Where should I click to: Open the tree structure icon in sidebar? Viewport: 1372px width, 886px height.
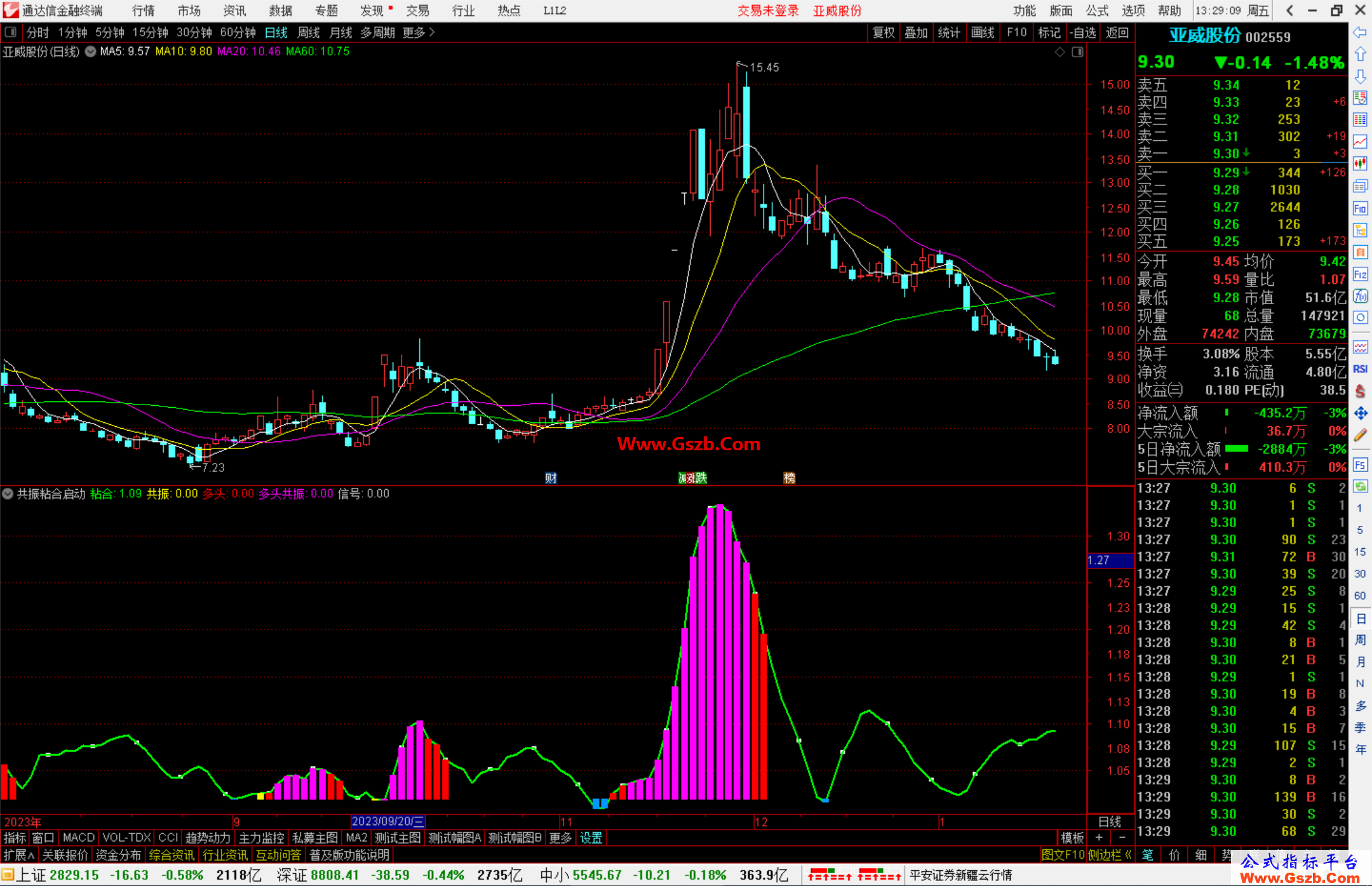[1360, 230]
